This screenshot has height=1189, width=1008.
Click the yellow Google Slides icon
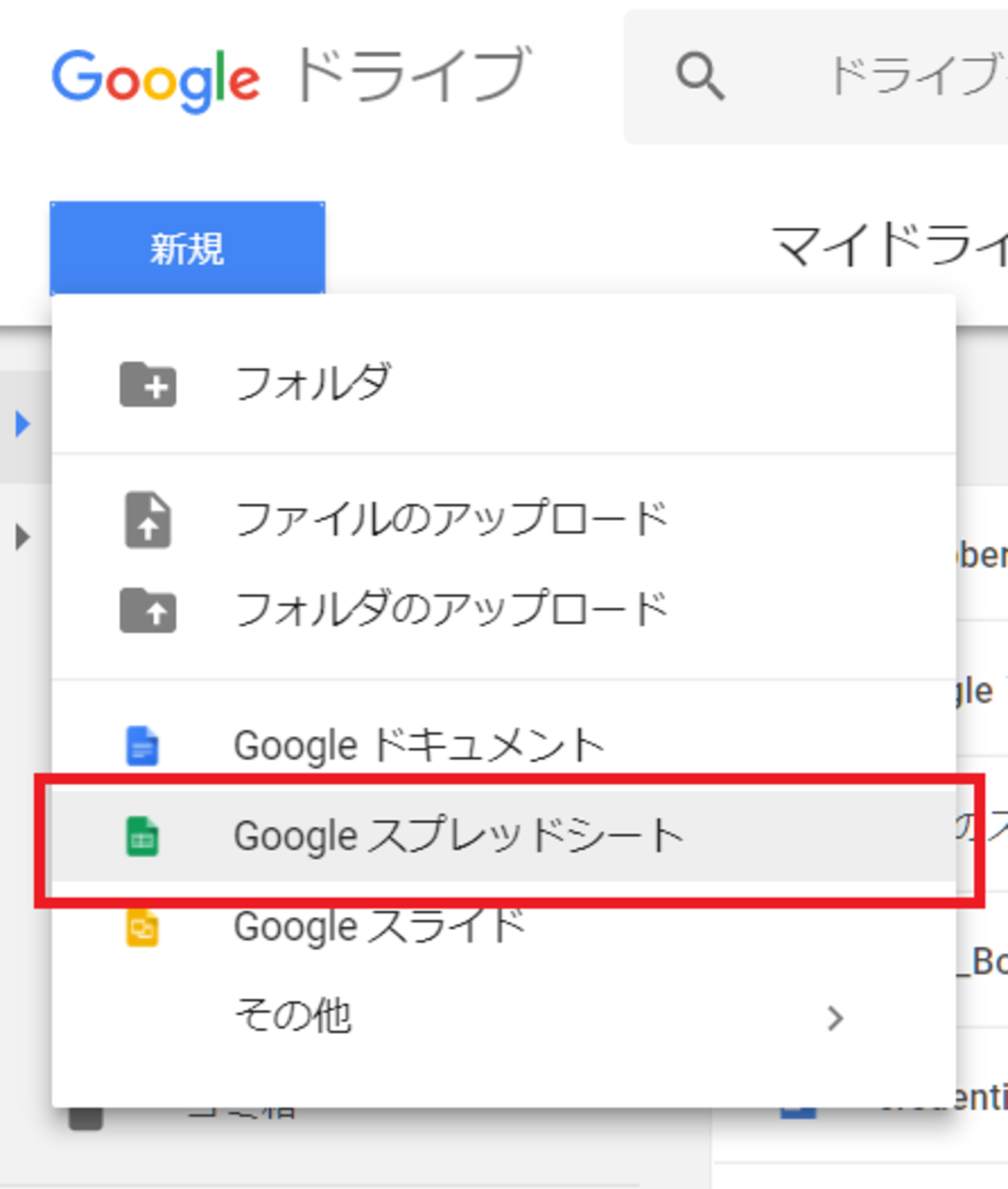click(143, 928)
